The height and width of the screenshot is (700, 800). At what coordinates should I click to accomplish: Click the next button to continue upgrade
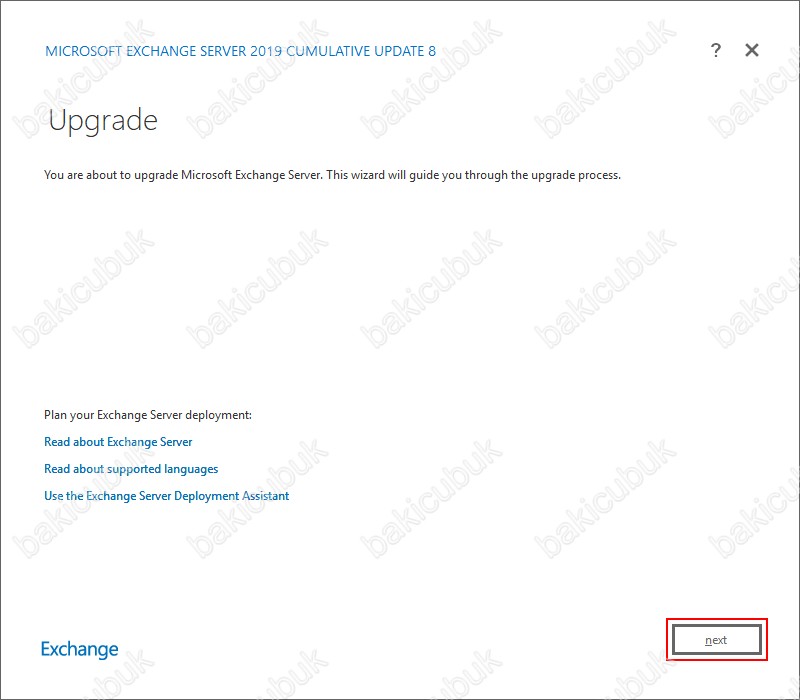(x=716, y=640)
